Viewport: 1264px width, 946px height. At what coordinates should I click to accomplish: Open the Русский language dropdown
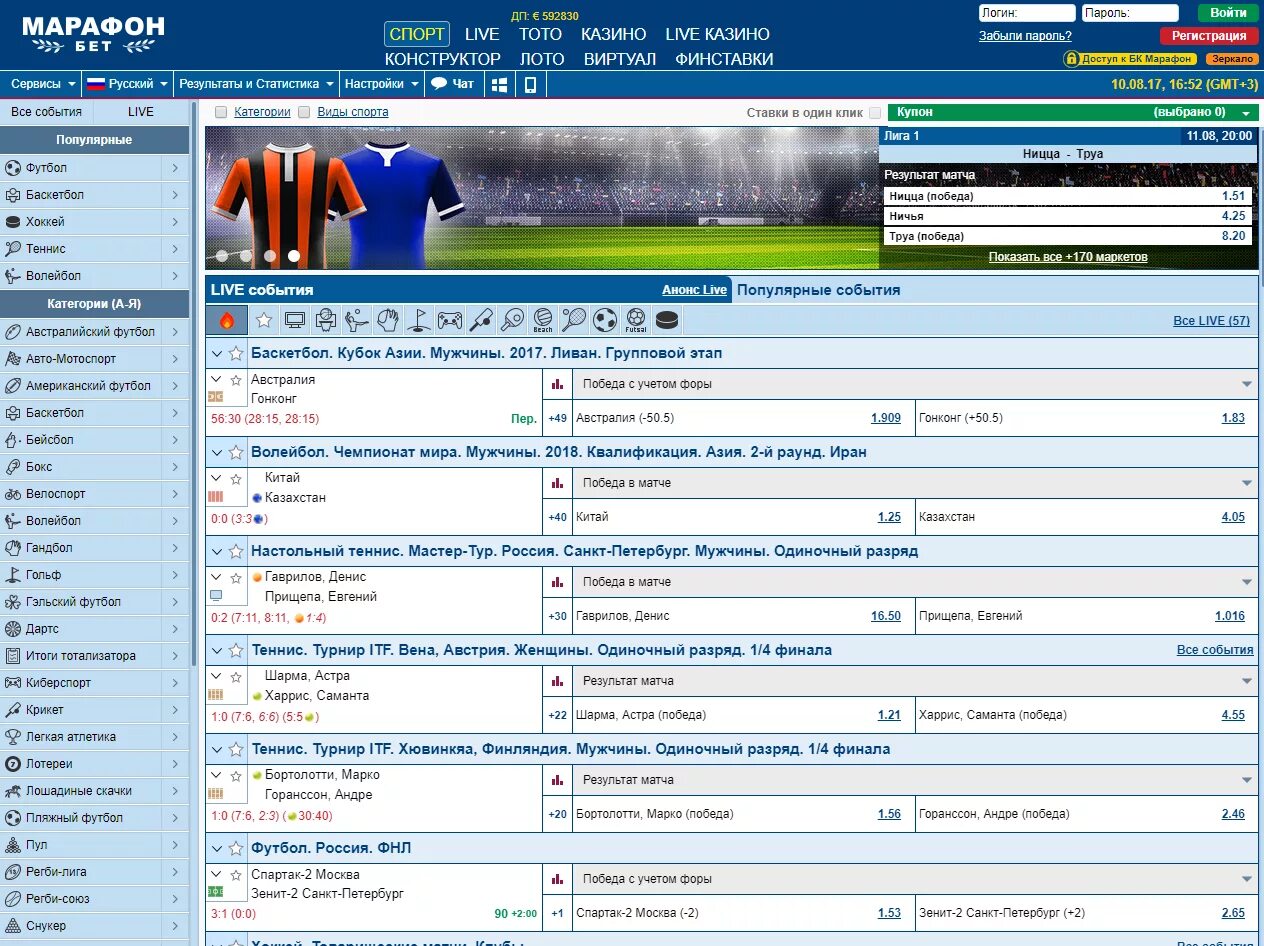click(126, 84)
